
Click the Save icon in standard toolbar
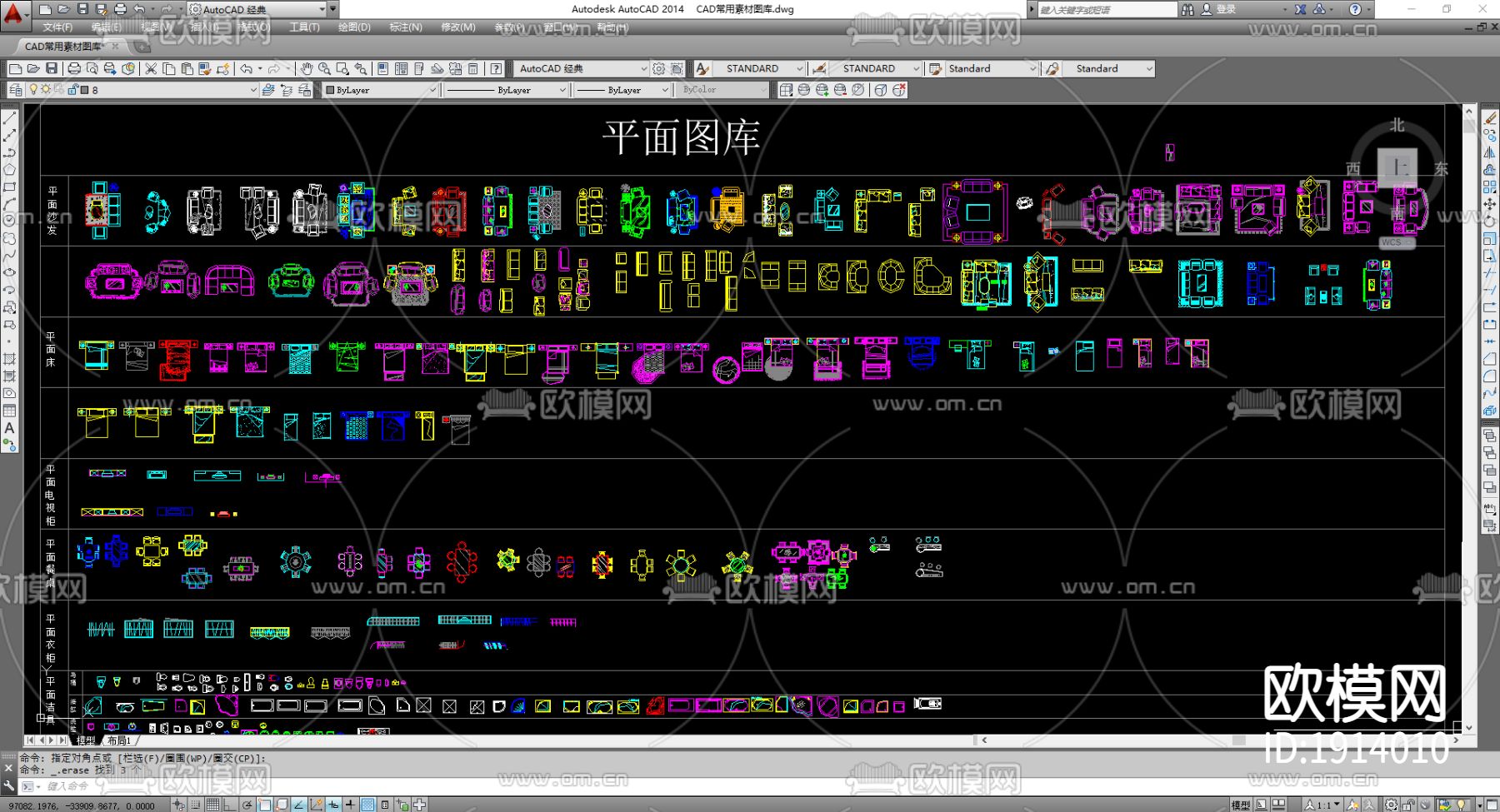52,68
